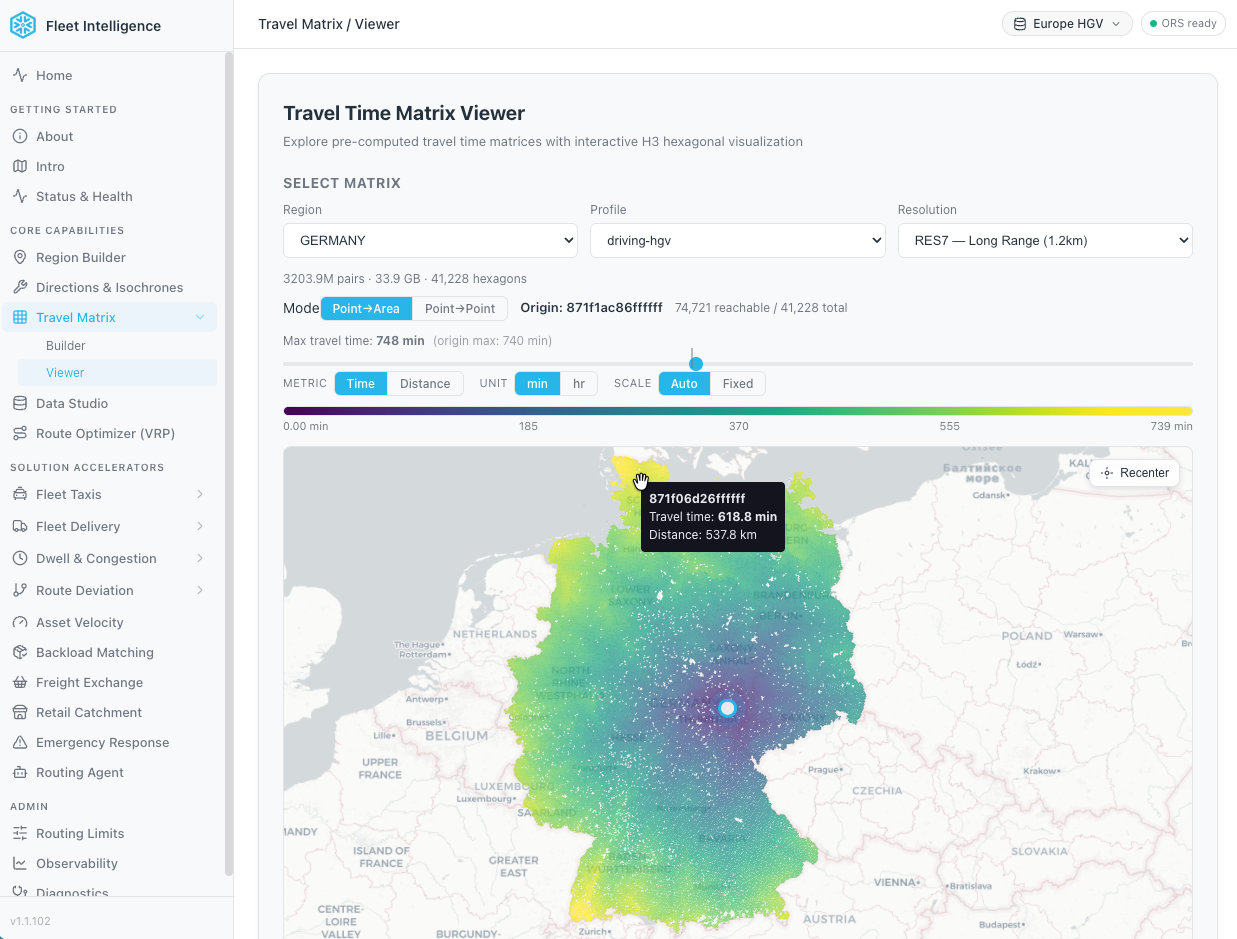Open the Builder submenu item
This screenshot has width=1237, height=939.
pos(66,345)
